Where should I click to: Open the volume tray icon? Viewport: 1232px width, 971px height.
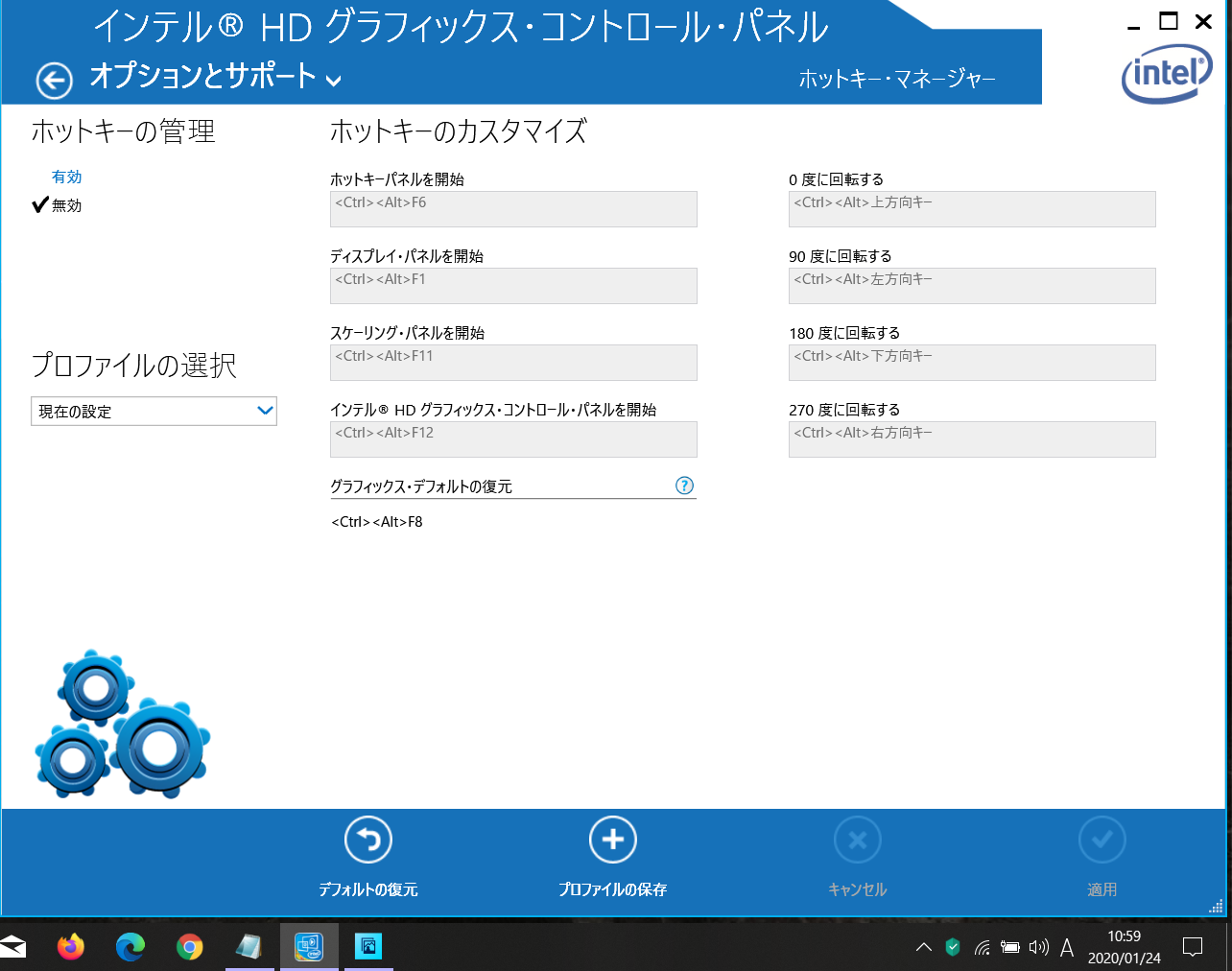pos(1038,947)
